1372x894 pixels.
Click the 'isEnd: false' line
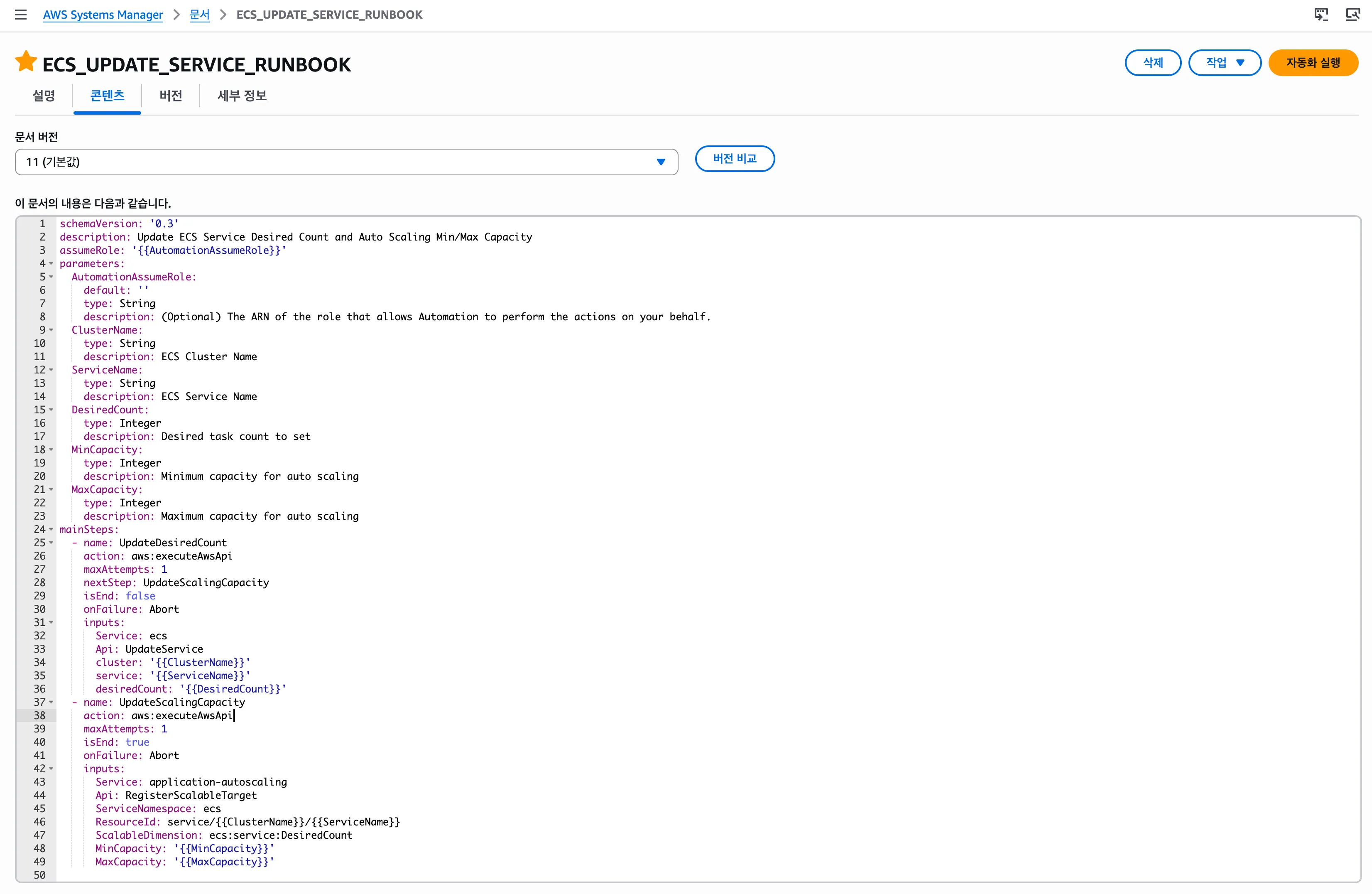point(119,596)
